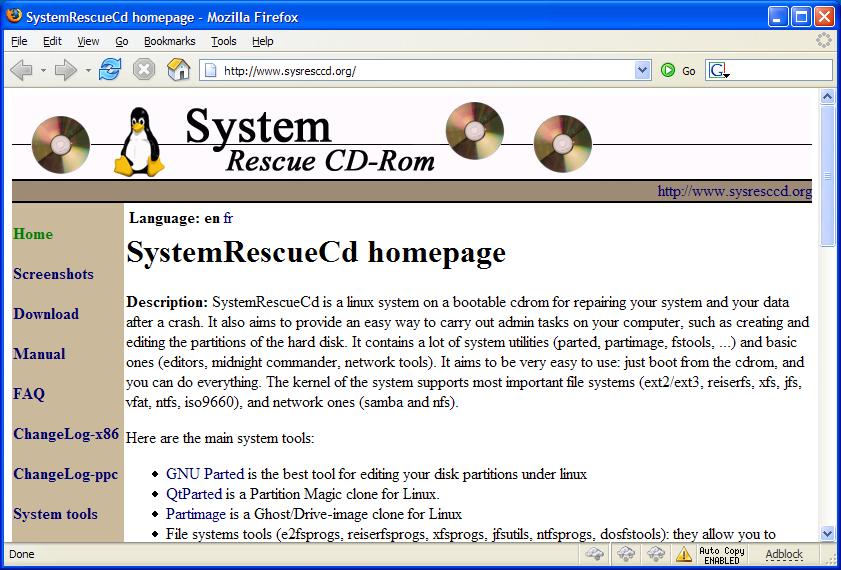
Task: Open the ChangeLog-ppc link
Action: (65, 474)
